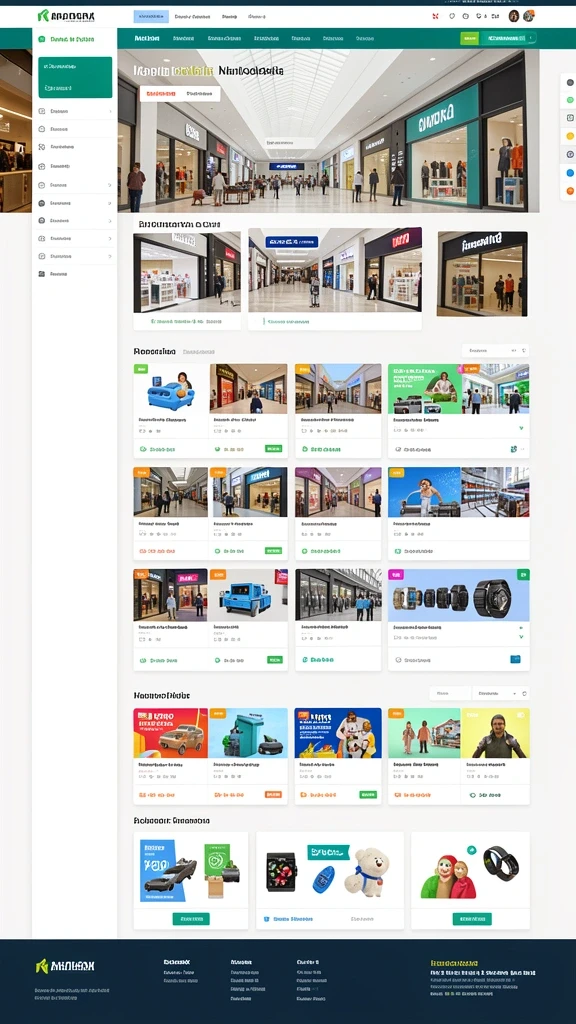
Task: Click the yellow circle in the right edge strip
Action: [x=570, y=136]
